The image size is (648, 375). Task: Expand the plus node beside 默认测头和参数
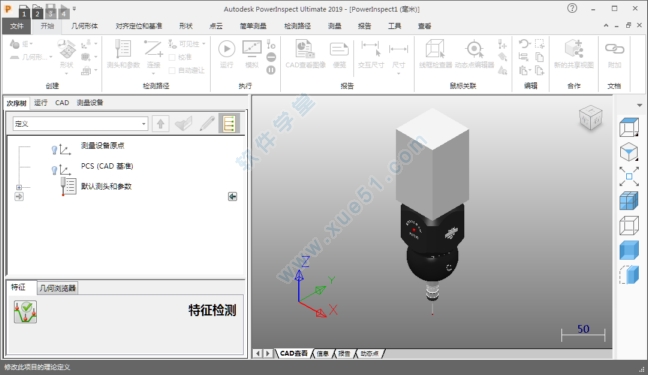[19, 187]
